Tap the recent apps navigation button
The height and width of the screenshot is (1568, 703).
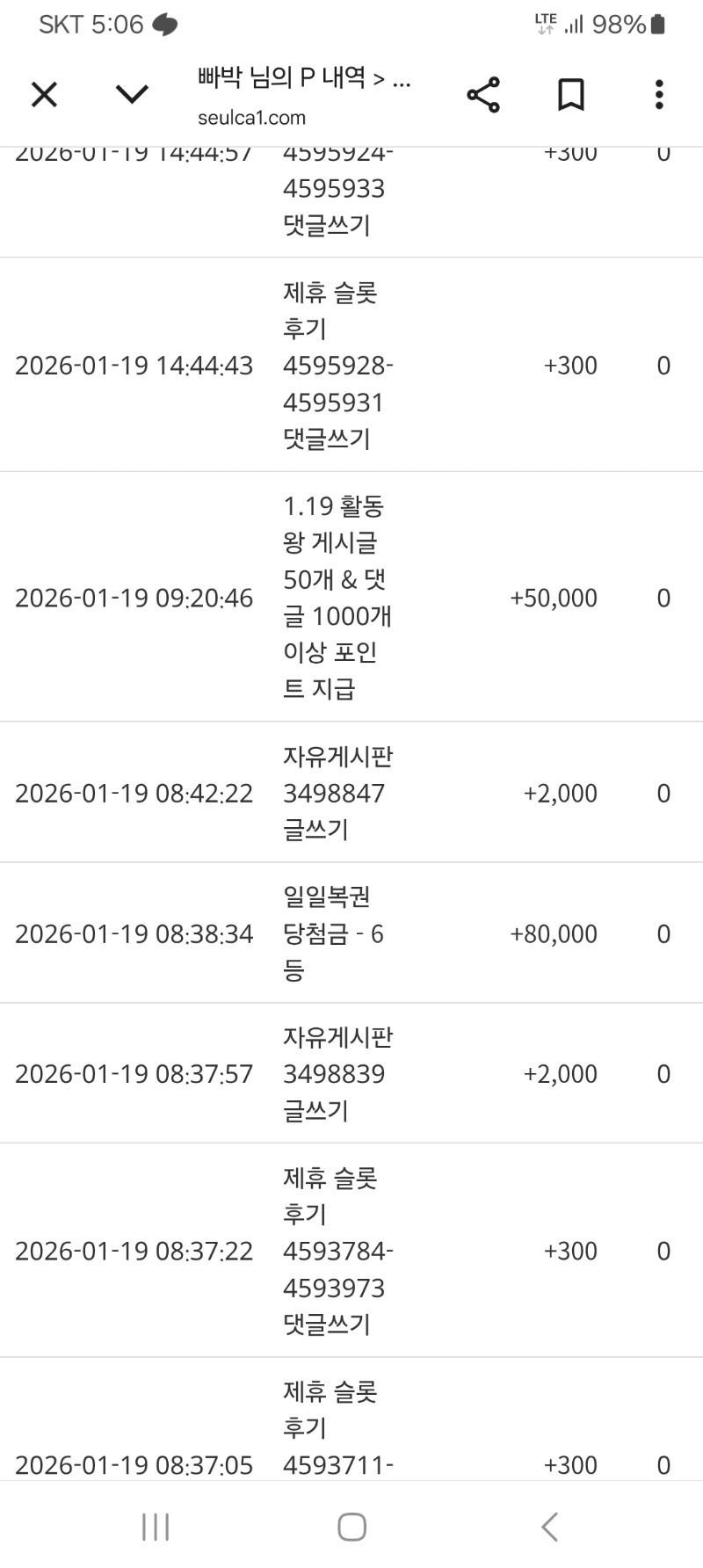coord(156,1527)
